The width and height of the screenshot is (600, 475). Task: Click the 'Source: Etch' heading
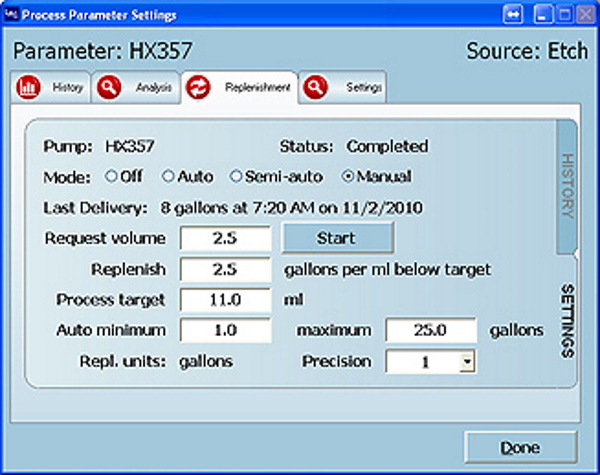click(x=527, y=51)
